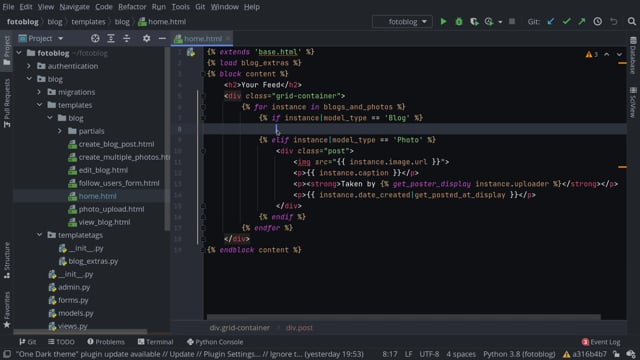Expand the migrations folder

pos(39,92)
